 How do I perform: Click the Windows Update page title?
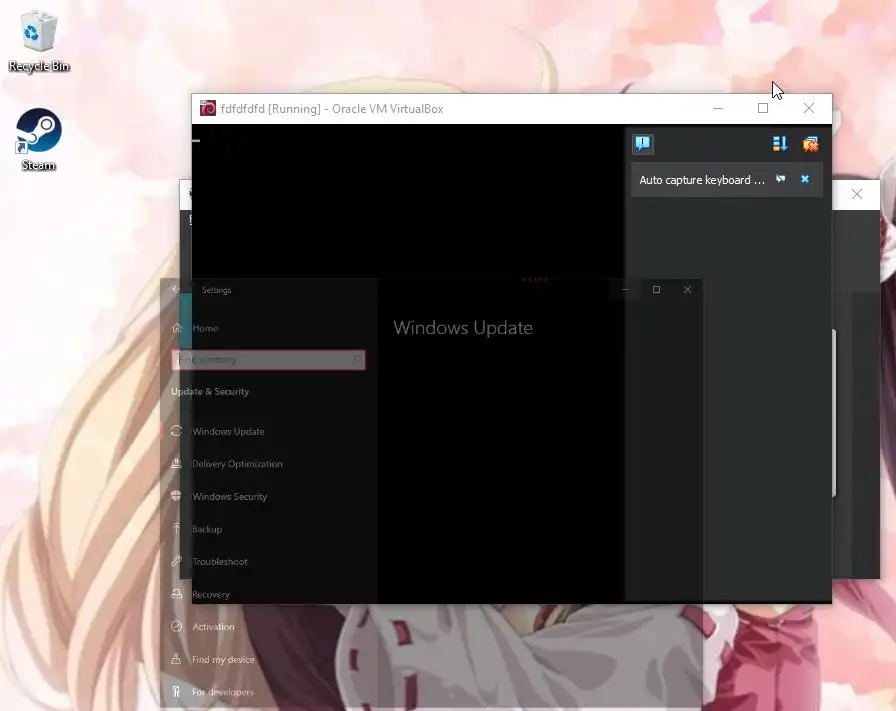tap(463, 327)
